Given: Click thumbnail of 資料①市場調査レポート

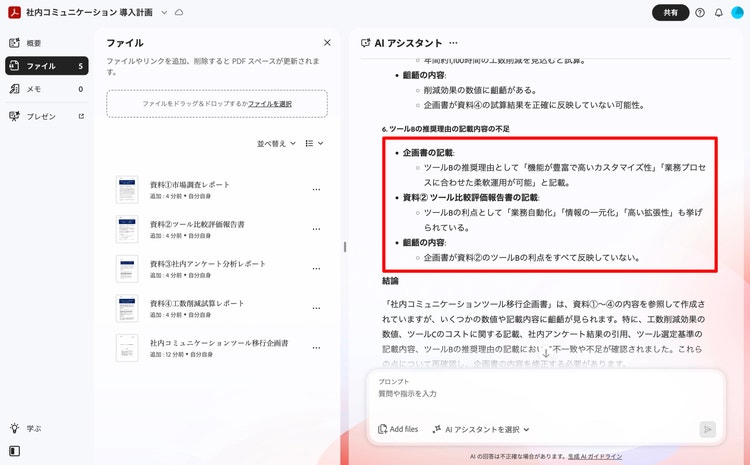Looking at the screenshot, I should (127, 189).
